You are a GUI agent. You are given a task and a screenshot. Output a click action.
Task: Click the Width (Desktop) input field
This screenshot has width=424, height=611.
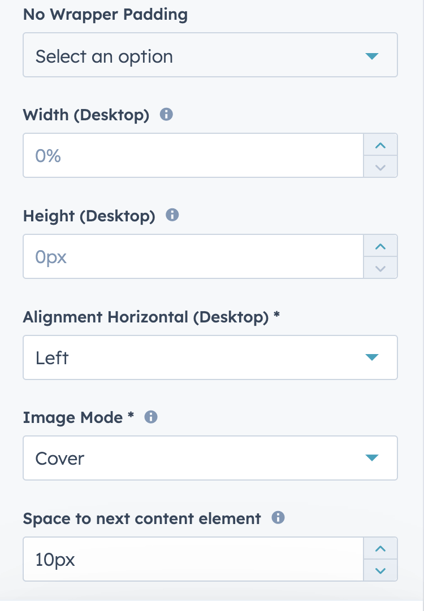click(x=193, y=155)
